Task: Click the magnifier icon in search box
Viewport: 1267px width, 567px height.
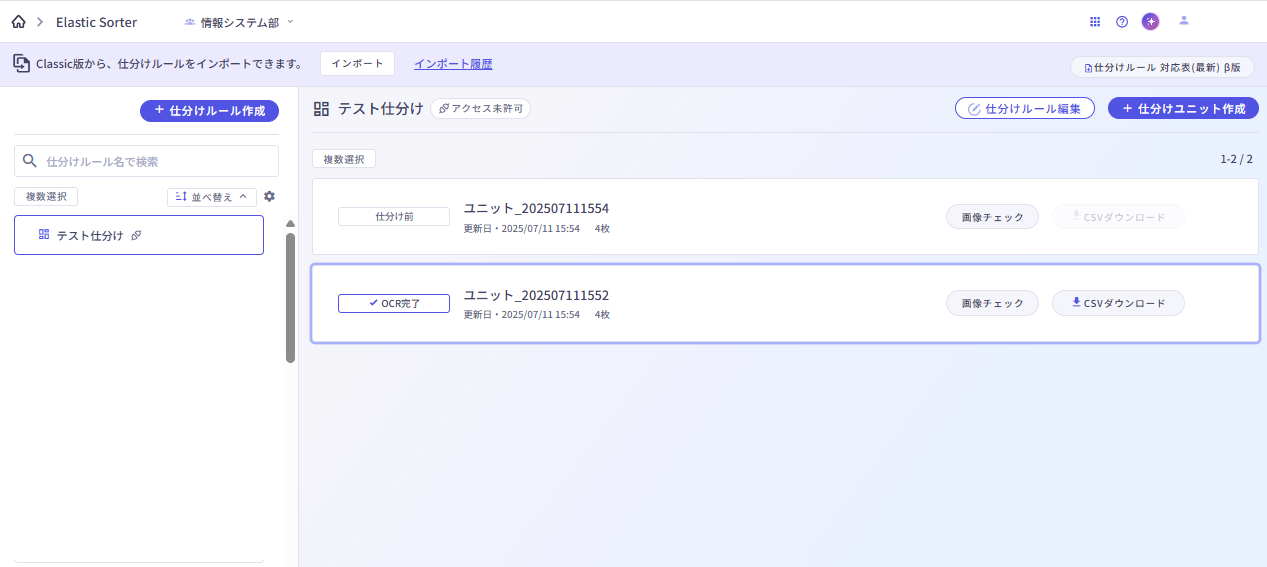Action: (30, 161)
